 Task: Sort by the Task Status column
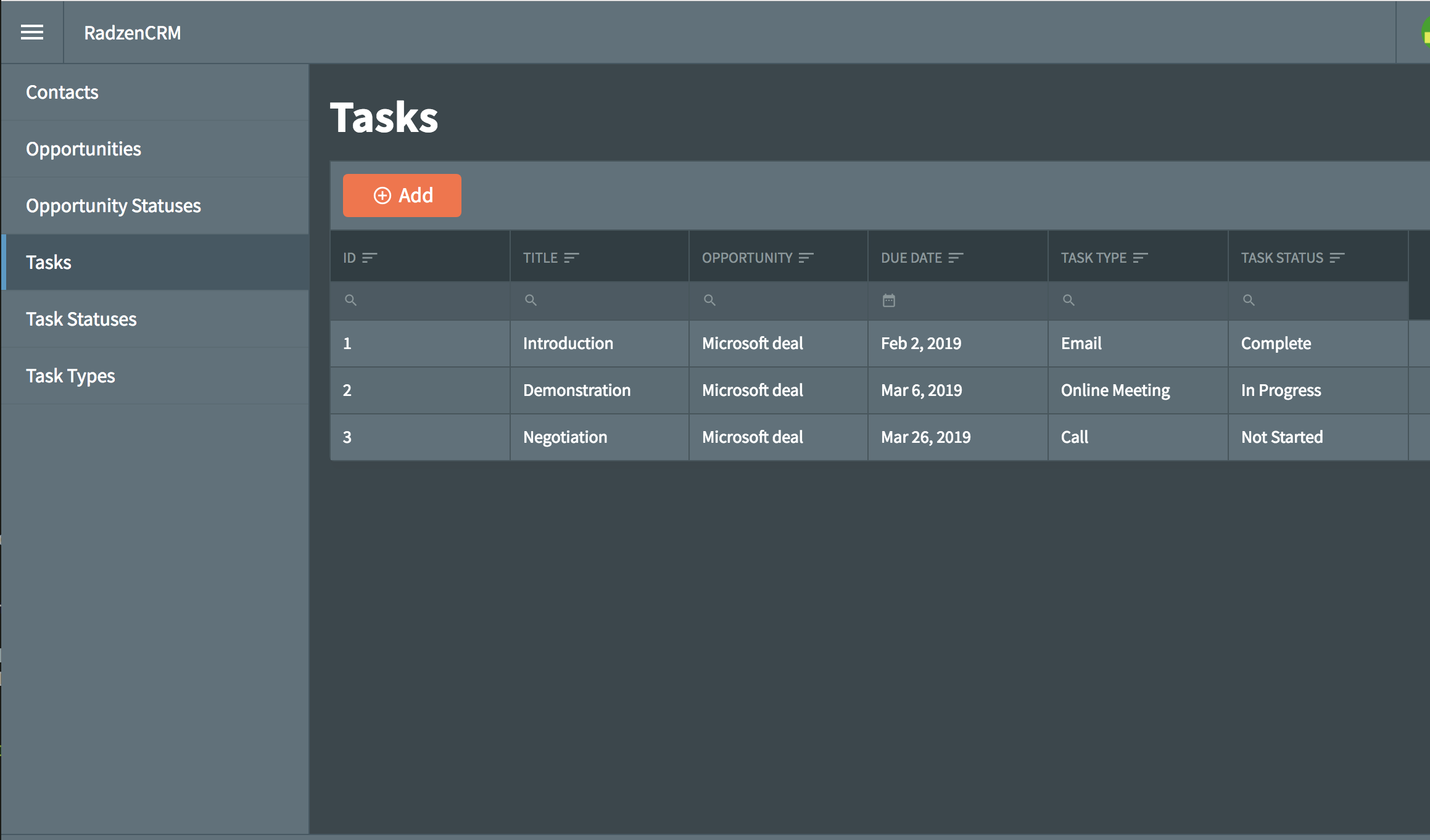point(1337,257)
